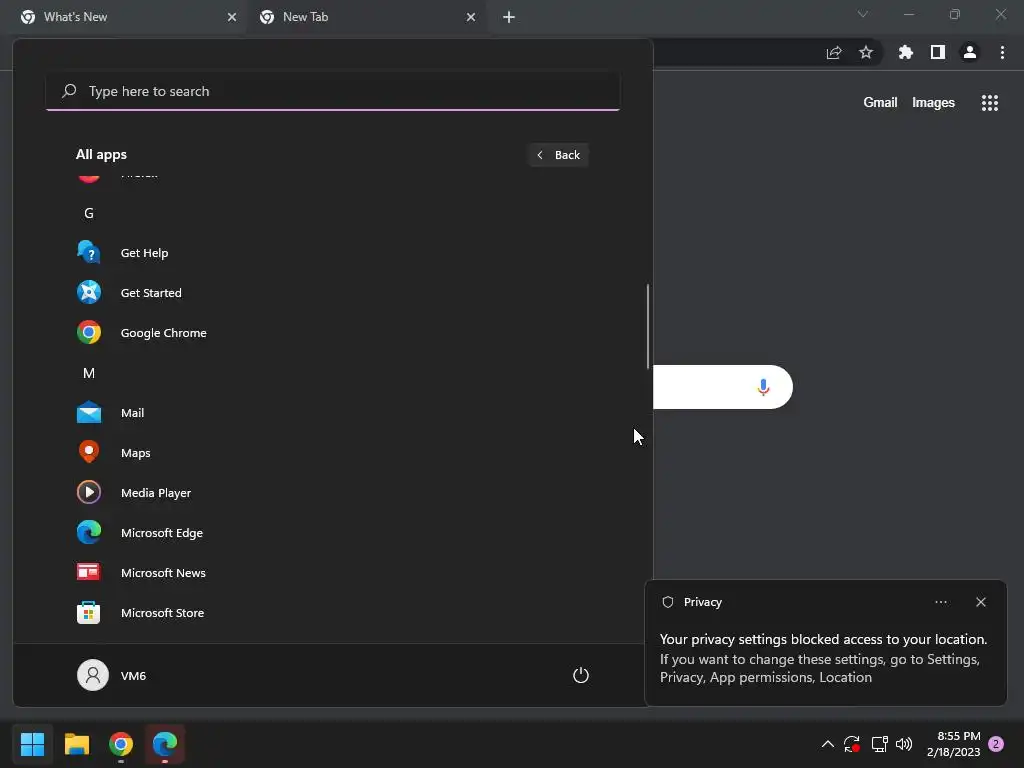Open the network tray icon
This screenshot has width=1024, height=768.
879,744
